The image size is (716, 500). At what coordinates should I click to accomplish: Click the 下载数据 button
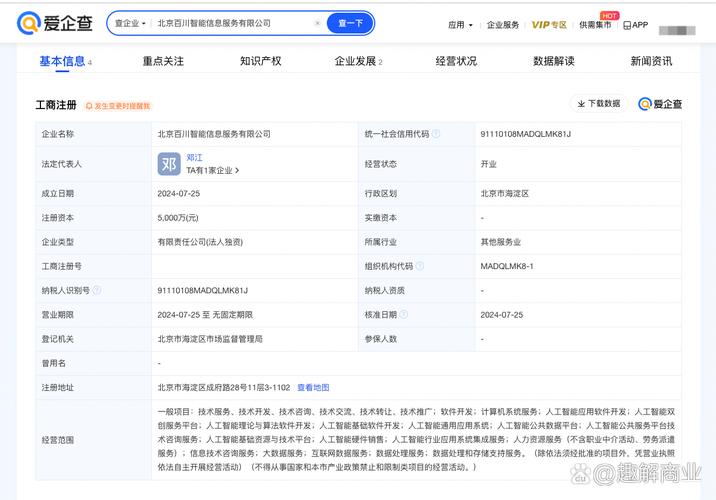599,104
